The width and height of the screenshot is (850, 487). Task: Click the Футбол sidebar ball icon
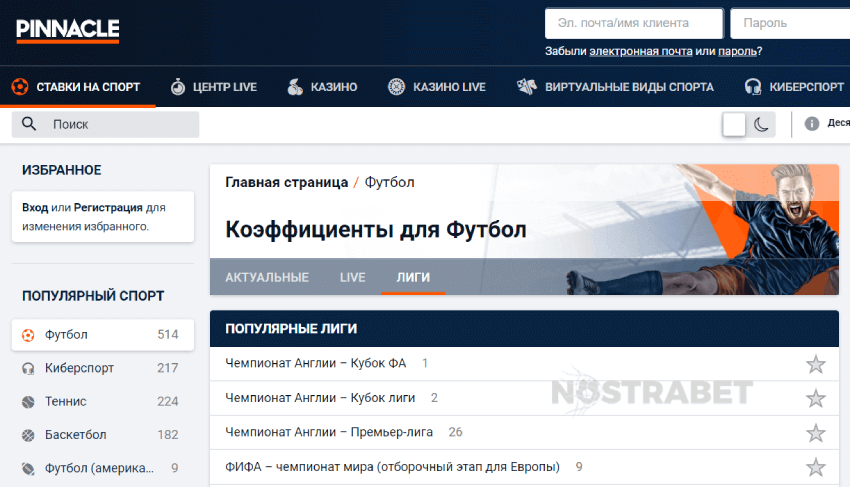[x=28, y=335]
